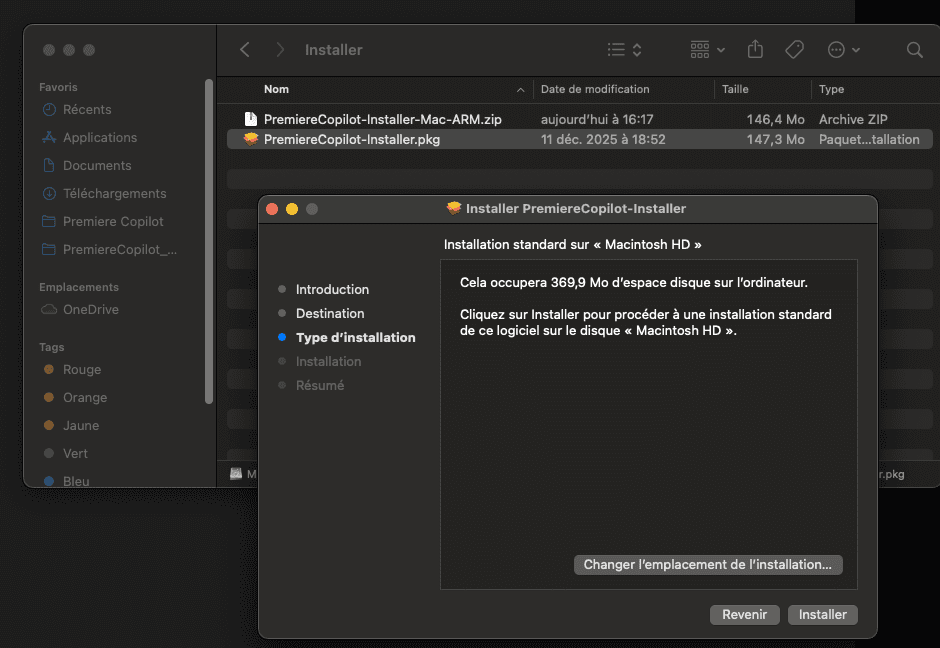Image resolution: width=940 pixels, height=648 pixels.
Task: Open the Finder list view switcher
Action: click(624, 50)
